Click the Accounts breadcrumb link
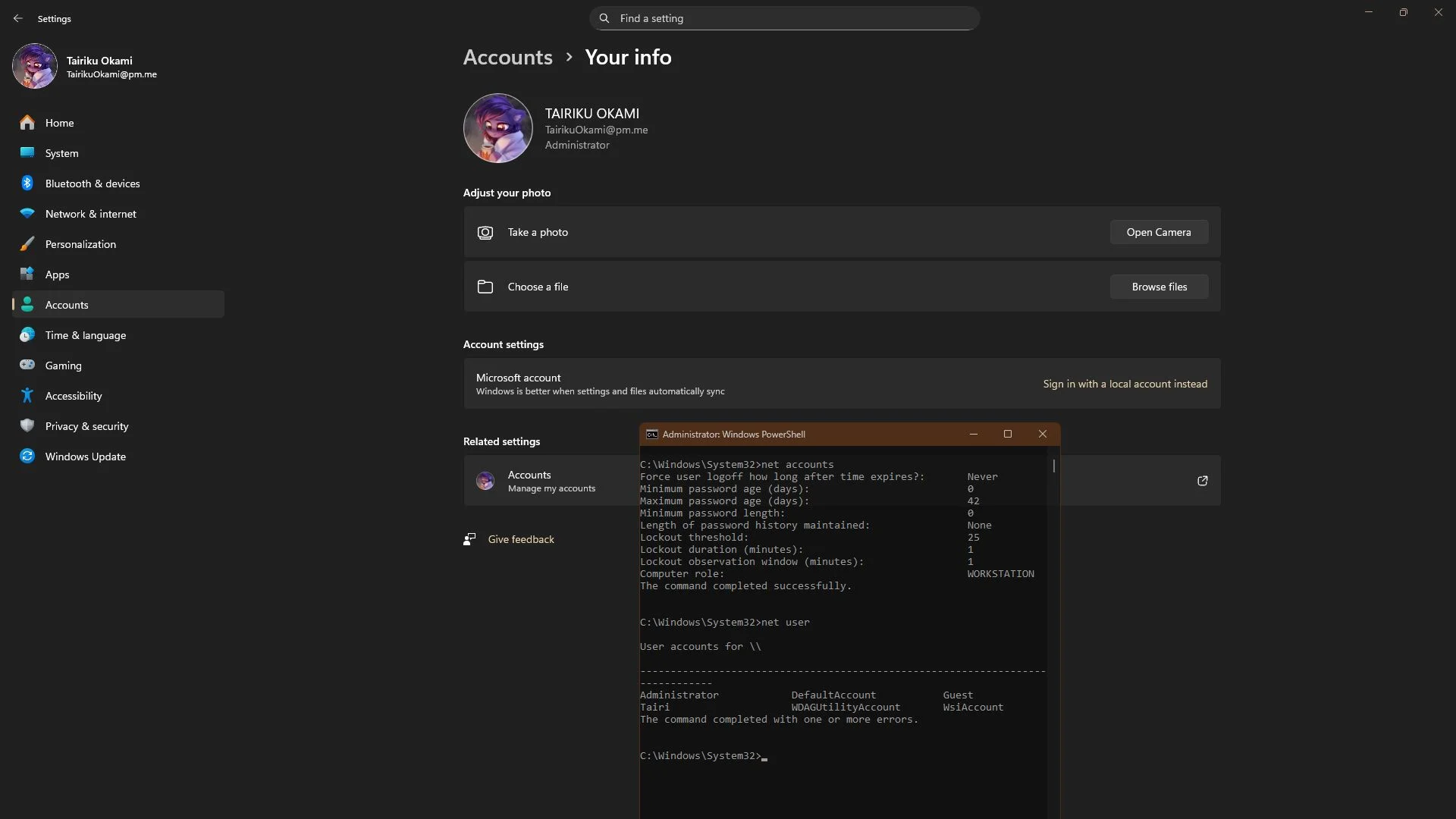This screenshot has height=819, width=1456. click(508, 57)
